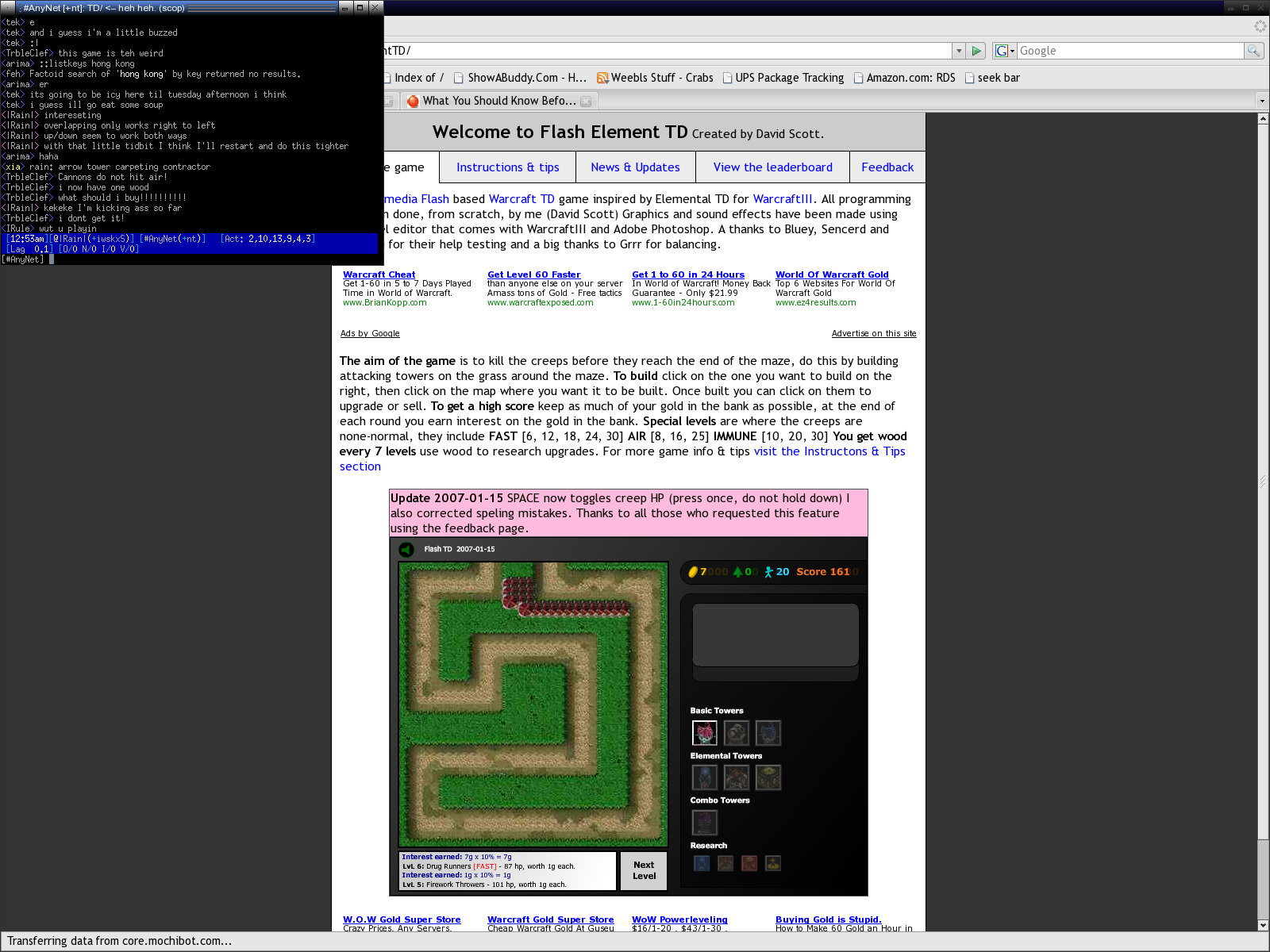The width and height of the screenshot is (1270, 952).
Task: Pick the middle Elemental Towers icon
Action: tap(736, 777)
